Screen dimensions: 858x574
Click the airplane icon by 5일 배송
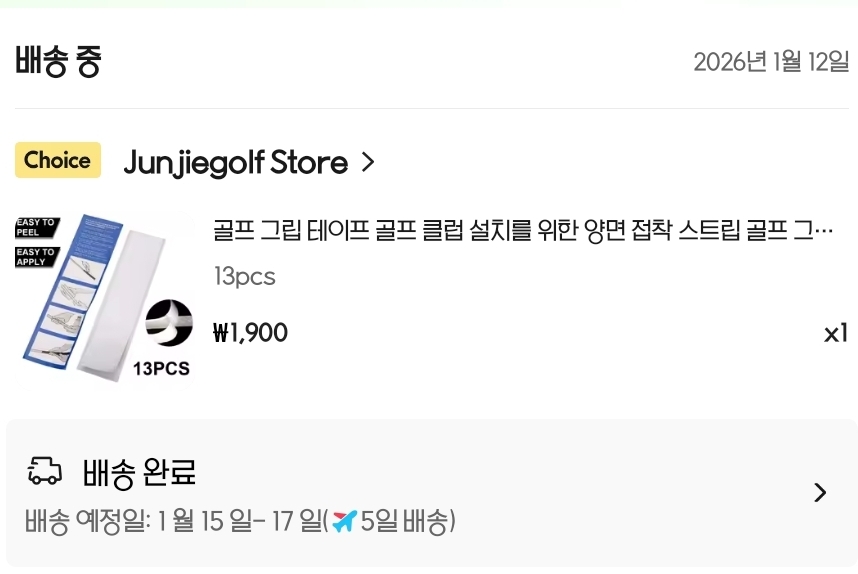344,521
